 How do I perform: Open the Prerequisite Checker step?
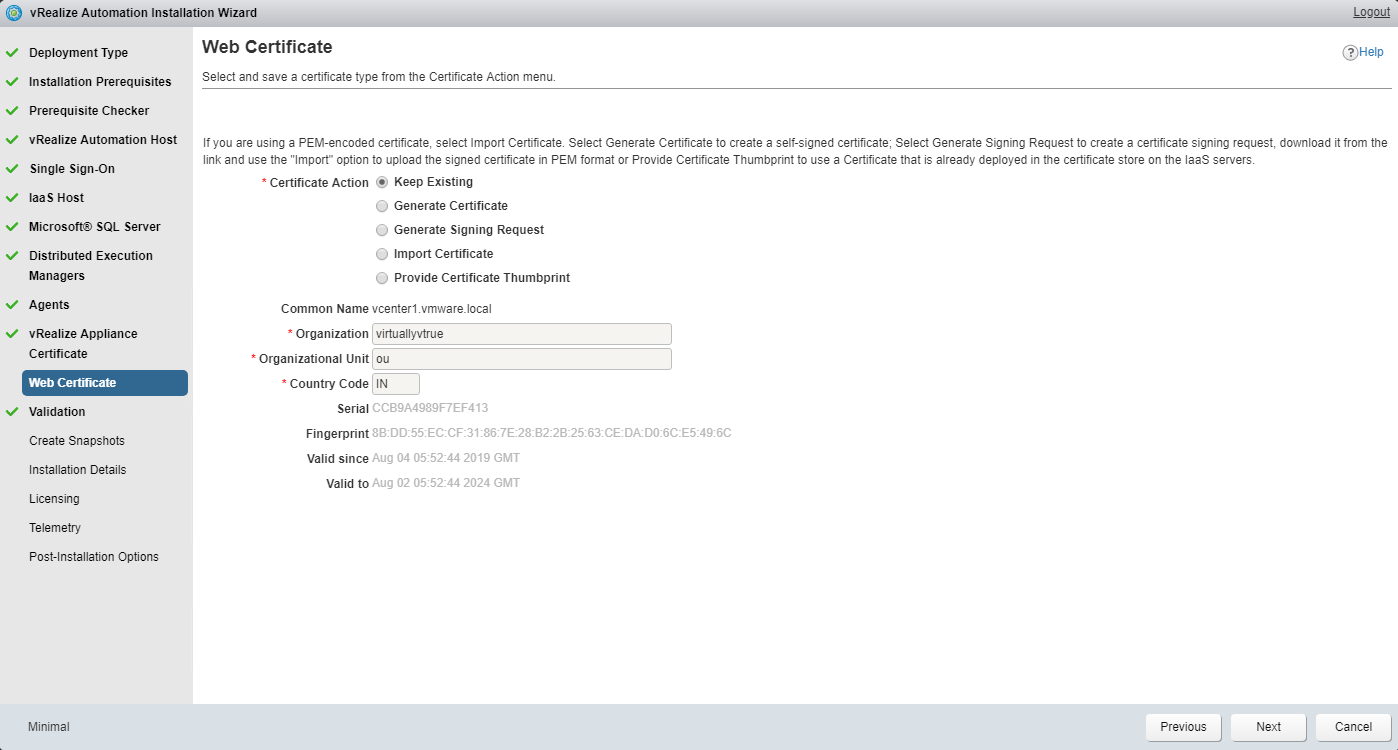[89, 111]
